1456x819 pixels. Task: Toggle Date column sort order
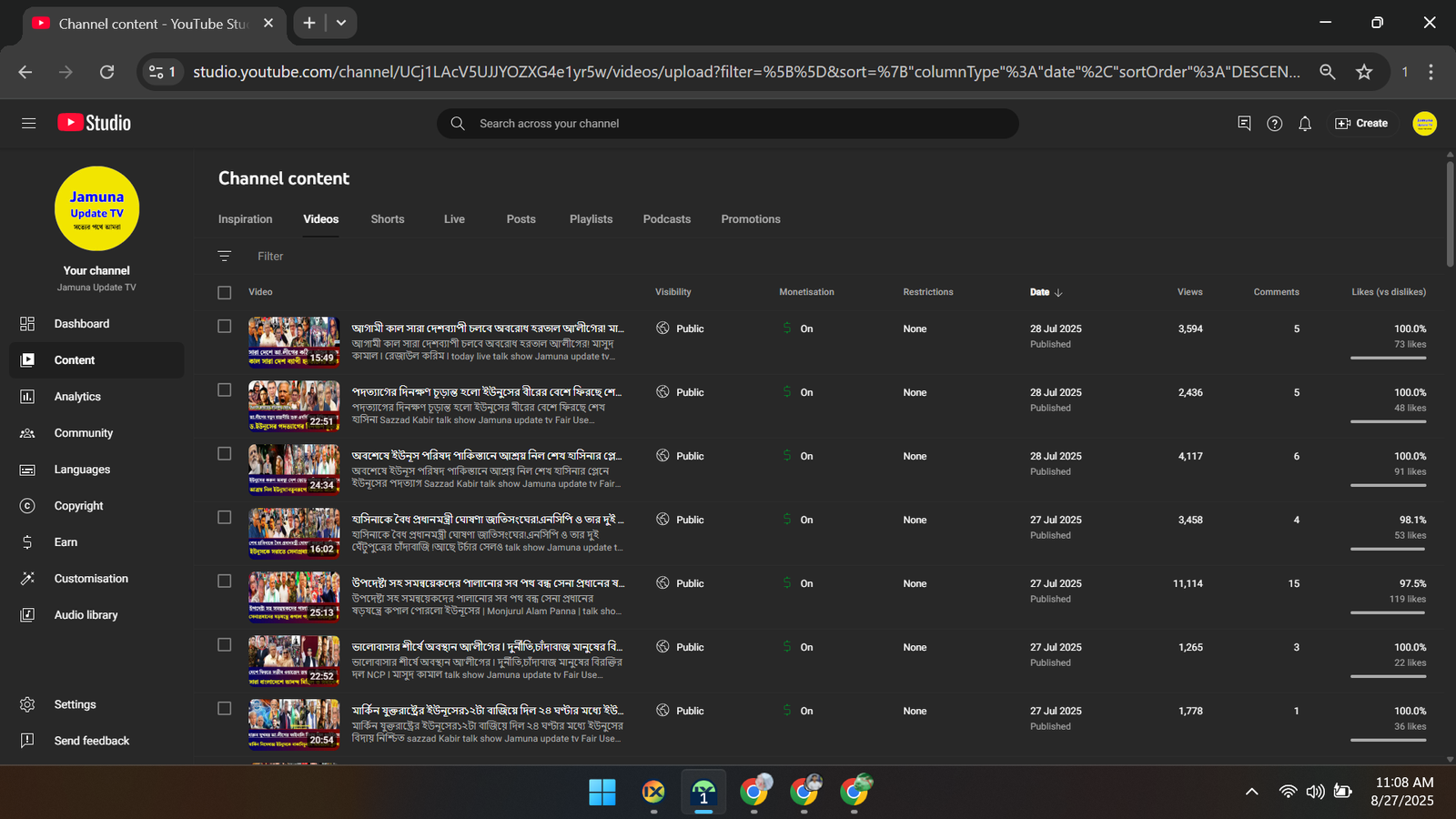click(1046, 292)
